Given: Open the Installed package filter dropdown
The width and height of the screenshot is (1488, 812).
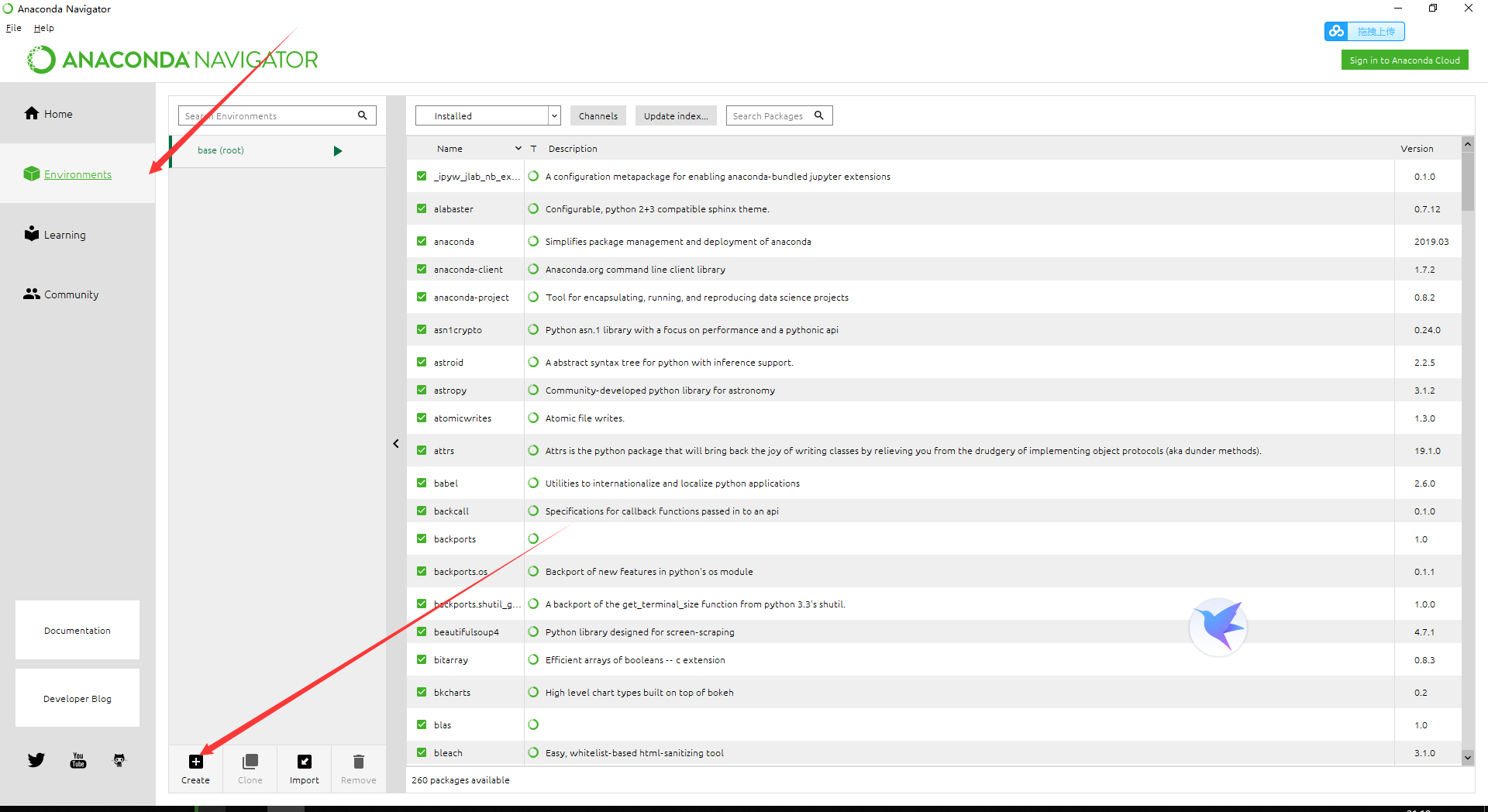Looking at the screenshot, I should (x=487, y=115).
